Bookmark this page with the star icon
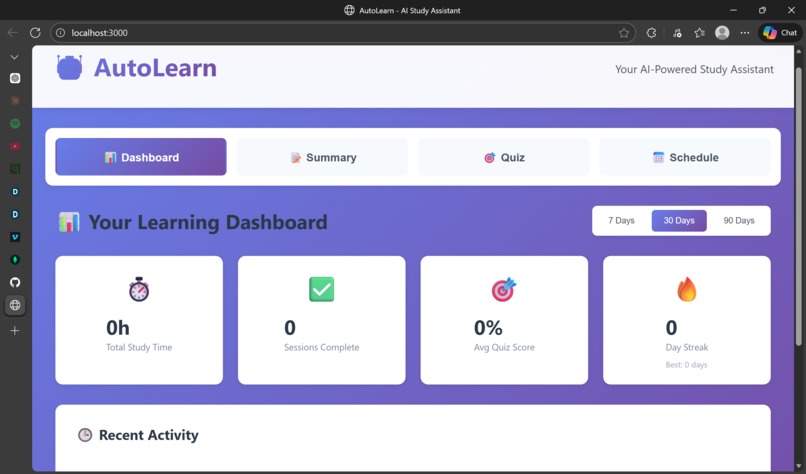Screen dimensions: 806x474 point(624,33)
